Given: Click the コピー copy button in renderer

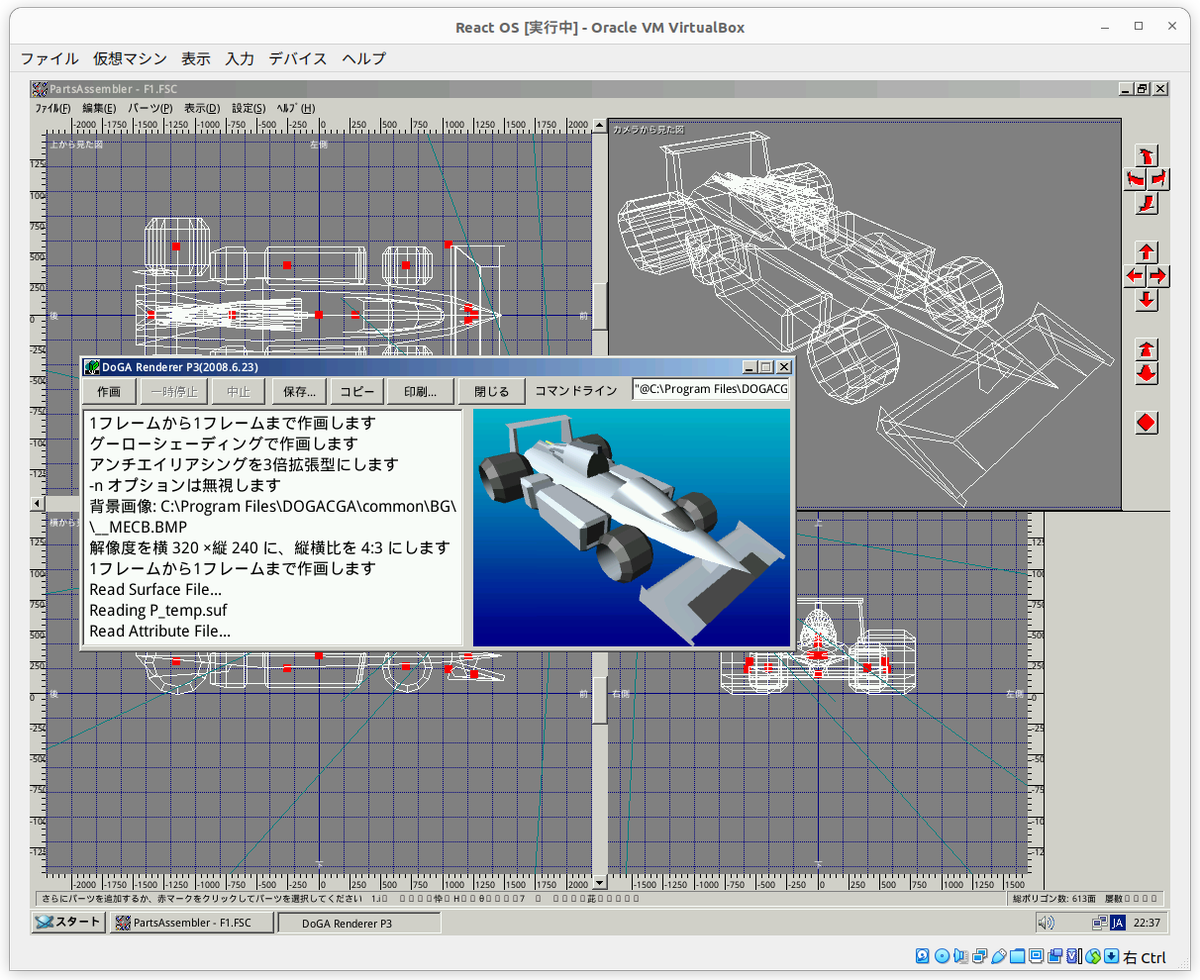Looking at the screenshot, I should [x=355, y=391].
